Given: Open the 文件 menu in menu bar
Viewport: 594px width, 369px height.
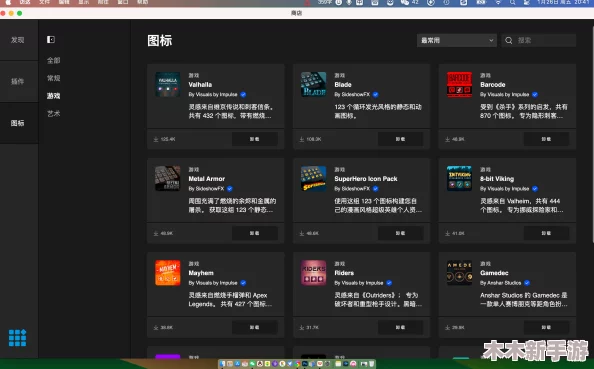Looking at the screenshot, I should click(44, 2).
